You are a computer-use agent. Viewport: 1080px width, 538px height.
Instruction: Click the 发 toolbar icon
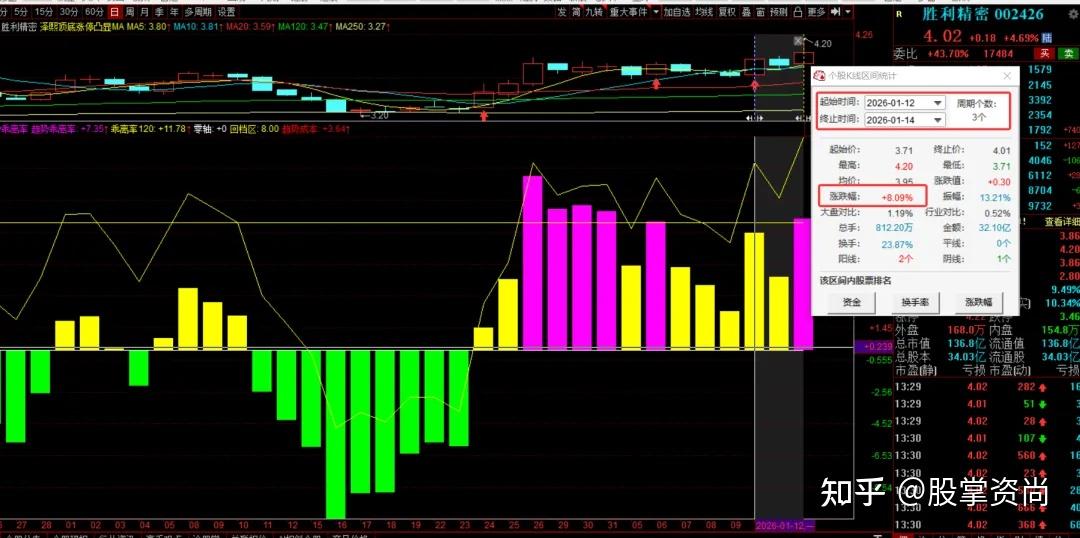tap(561, 12)
